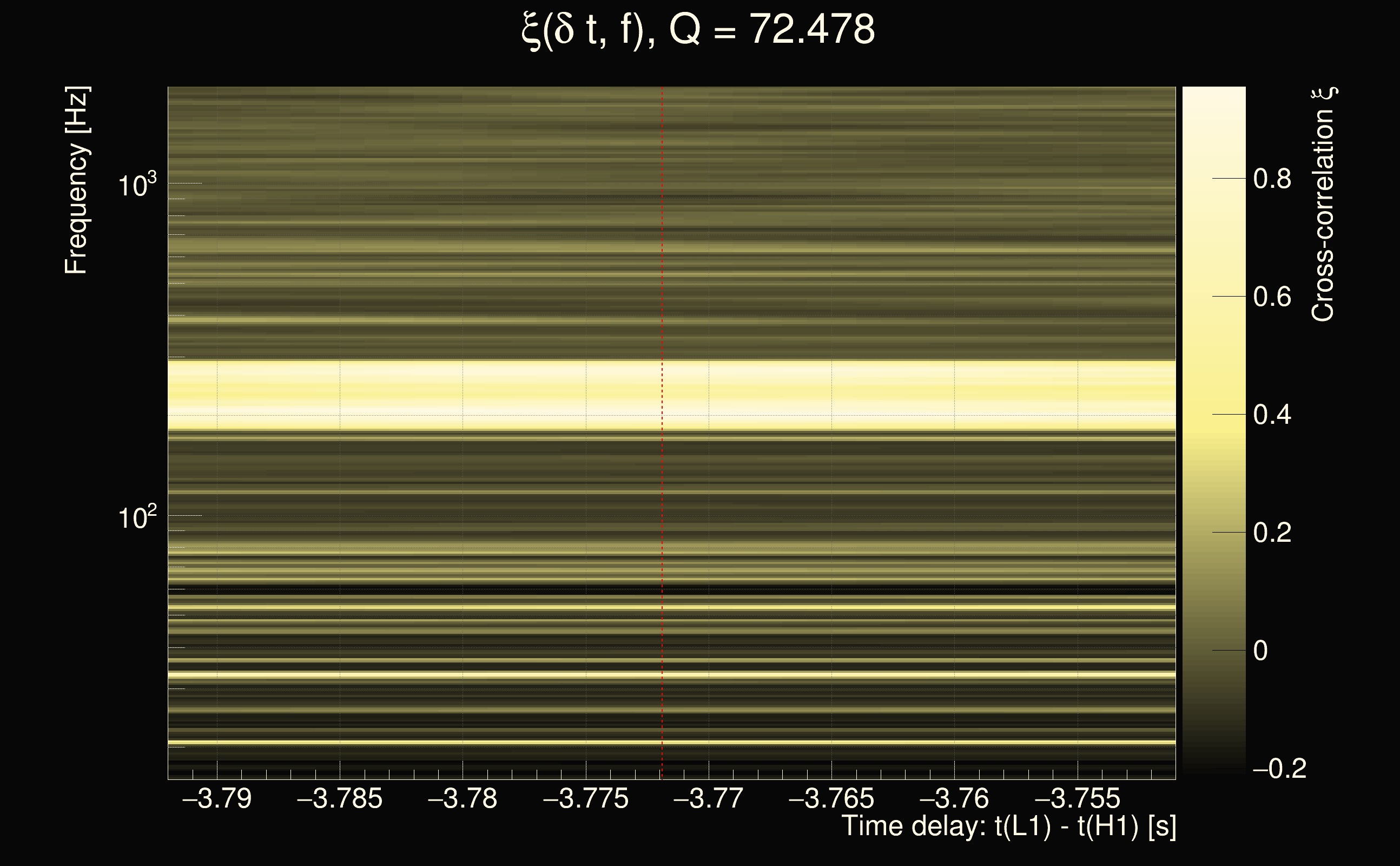1400x866 pixels.
Task: Click the 0.8 tick label on the colorbar
Action: pos(1272,179)
